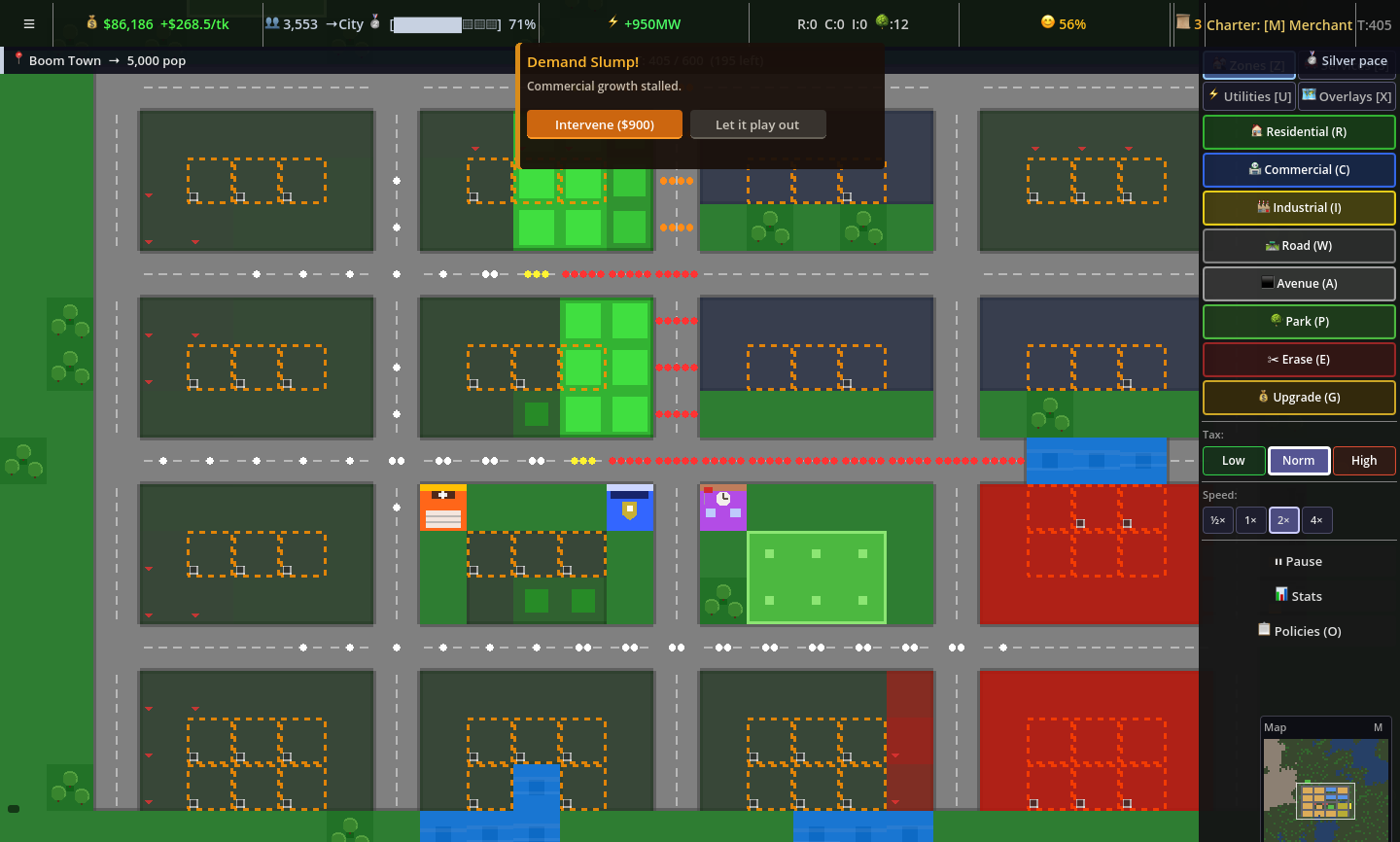Activate the Upgrade (G) tool

click(1299, 398)
